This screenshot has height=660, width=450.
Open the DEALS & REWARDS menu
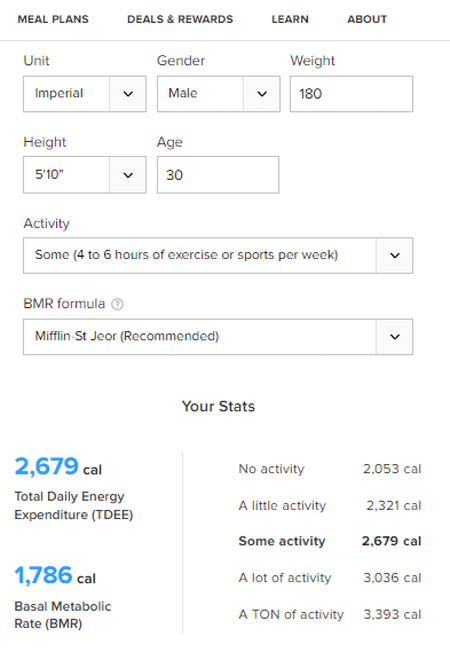180,19
